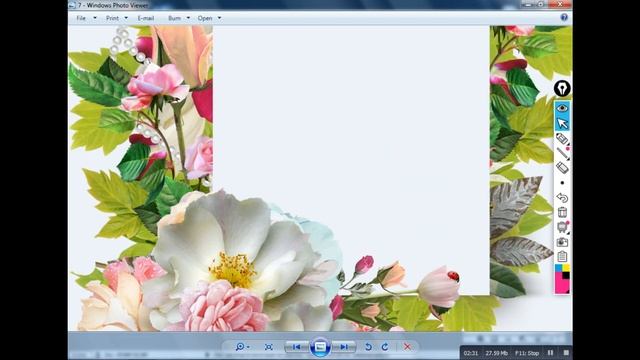Screen dimensions: 640x360
Task: Stop the screen recording
Action: pos(566,353)
